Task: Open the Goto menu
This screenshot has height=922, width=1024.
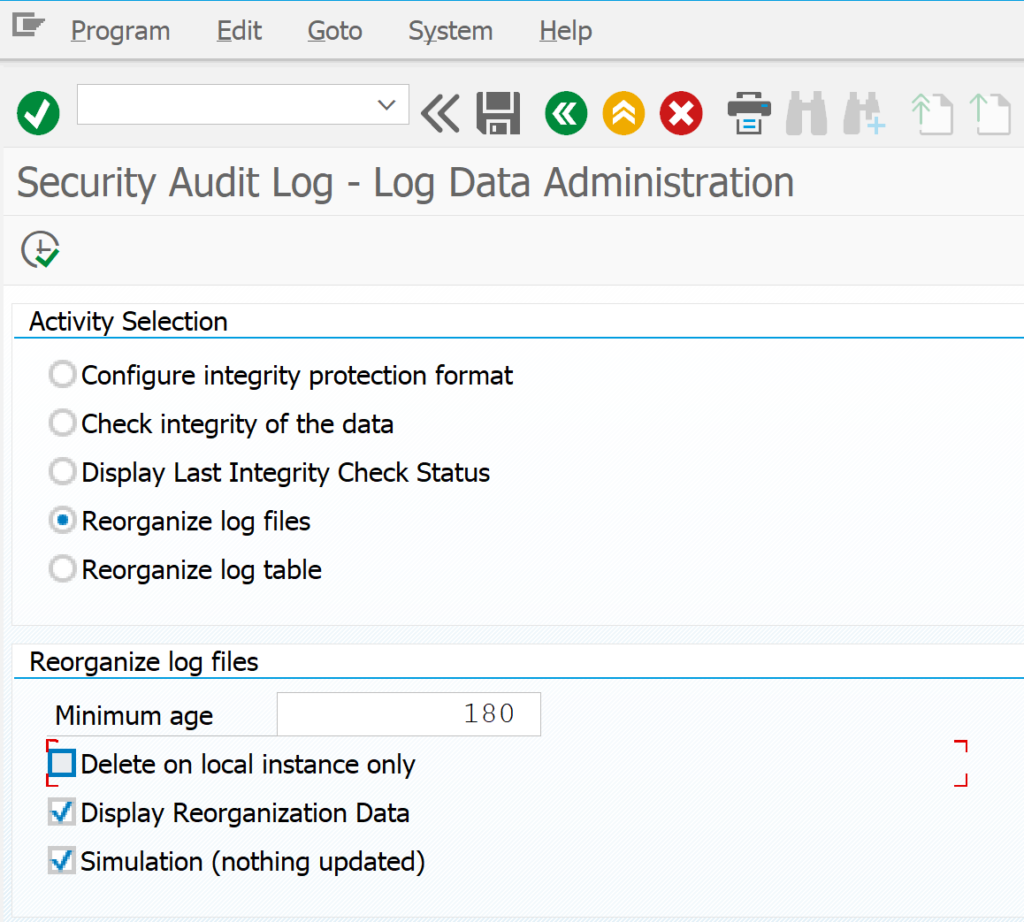Action: [334, 31]
